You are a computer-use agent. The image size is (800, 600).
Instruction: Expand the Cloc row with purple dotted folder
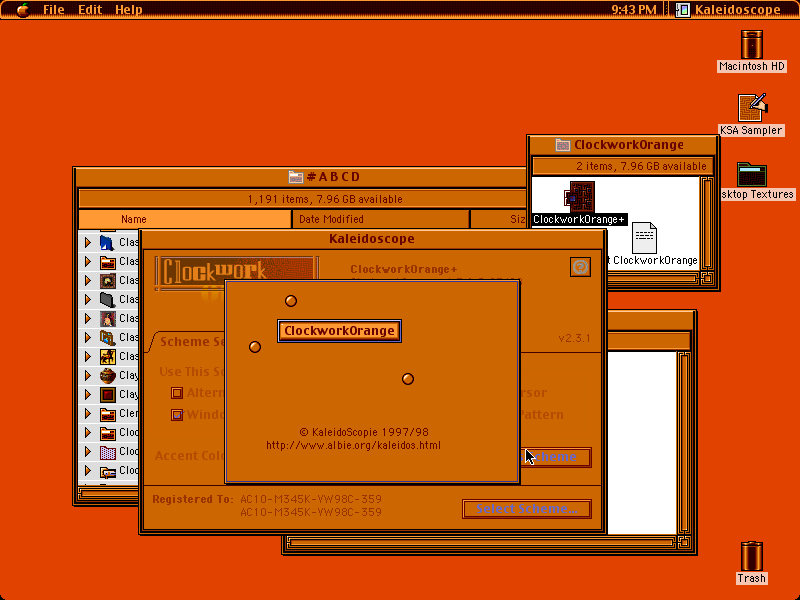point(88,452)
